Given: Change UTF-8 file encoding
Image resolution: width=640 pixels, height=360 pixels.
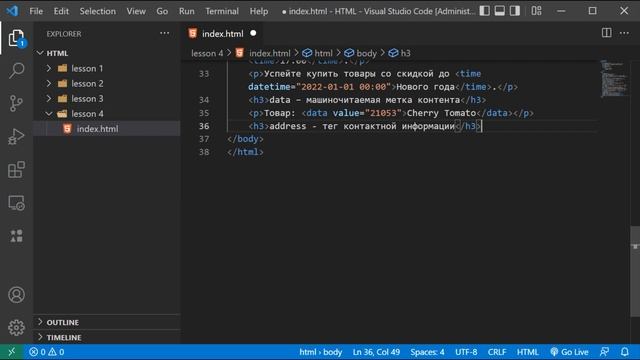Looking at the screenshot, I should click(x=466, y=352).
